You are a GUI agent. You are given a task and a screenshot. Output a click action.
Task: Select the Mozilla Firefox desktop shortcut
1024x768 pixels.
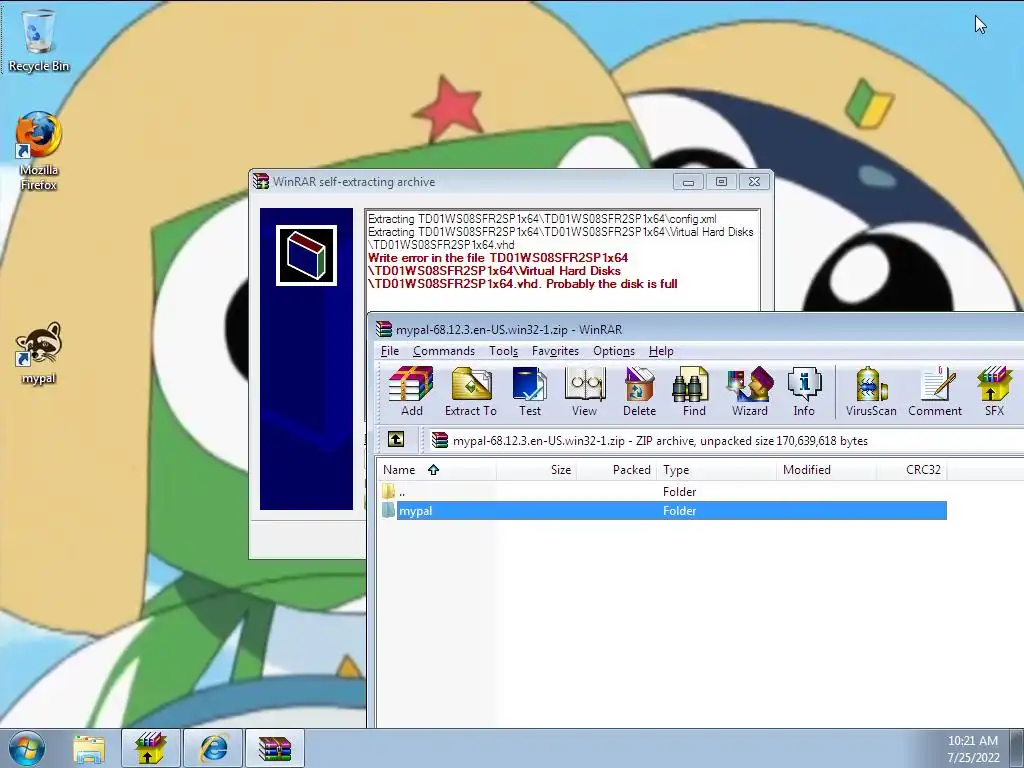point(39,151)
